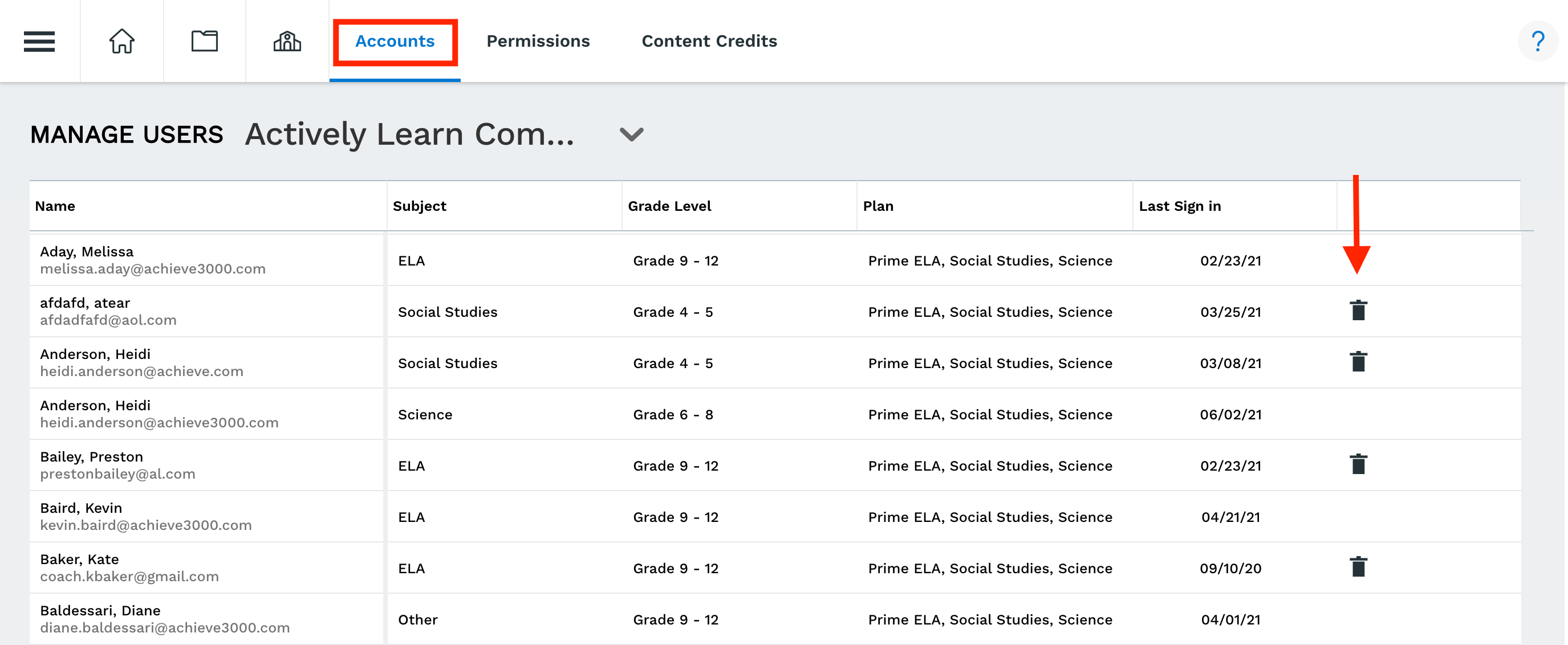Delete the heidi.anderson@achieve.com user
Image resolution: width=1568 pixels, height=645 pixels.
click(1358, 361)
